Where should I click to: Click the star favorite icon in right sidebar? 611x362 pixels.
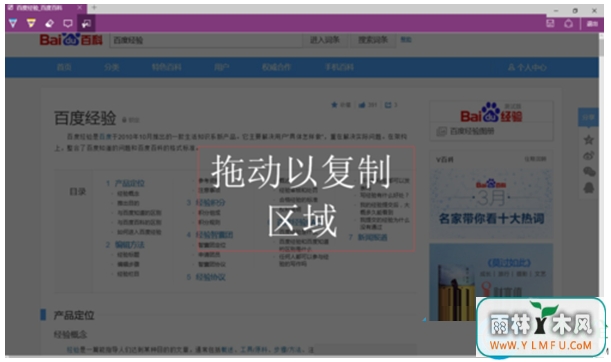588,140
